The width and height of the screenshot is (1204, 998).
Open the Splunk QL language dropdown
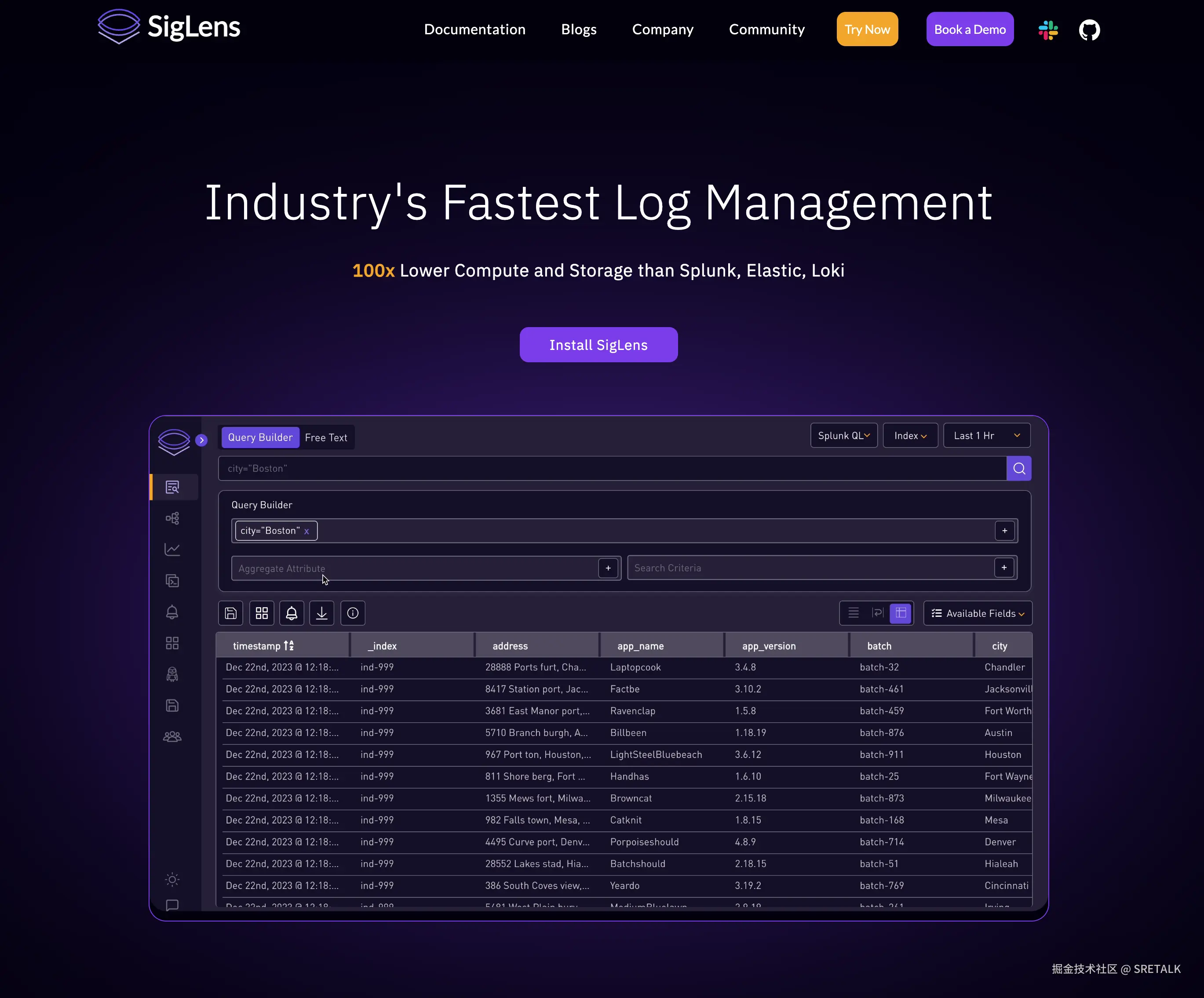point(843,435)
